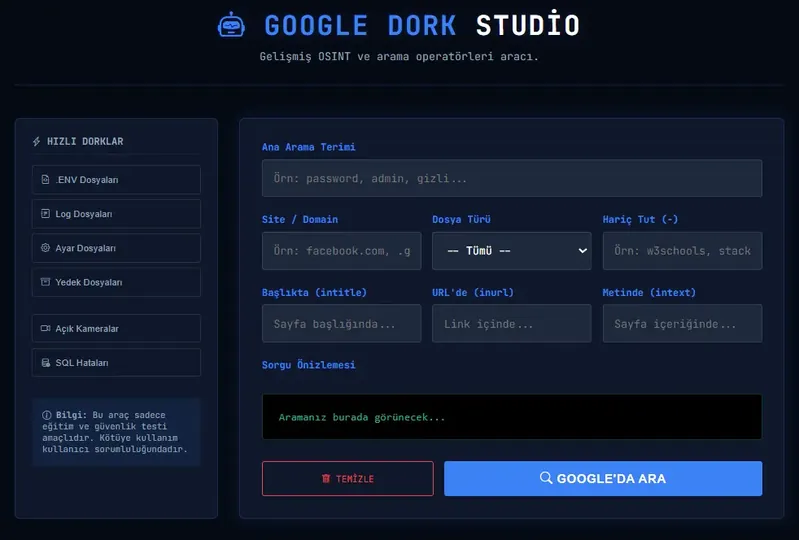Focus the Ana Arama Terimi input field
Image resolution: width=799 pixels, height=540 pixels.
tap(512, 178)
